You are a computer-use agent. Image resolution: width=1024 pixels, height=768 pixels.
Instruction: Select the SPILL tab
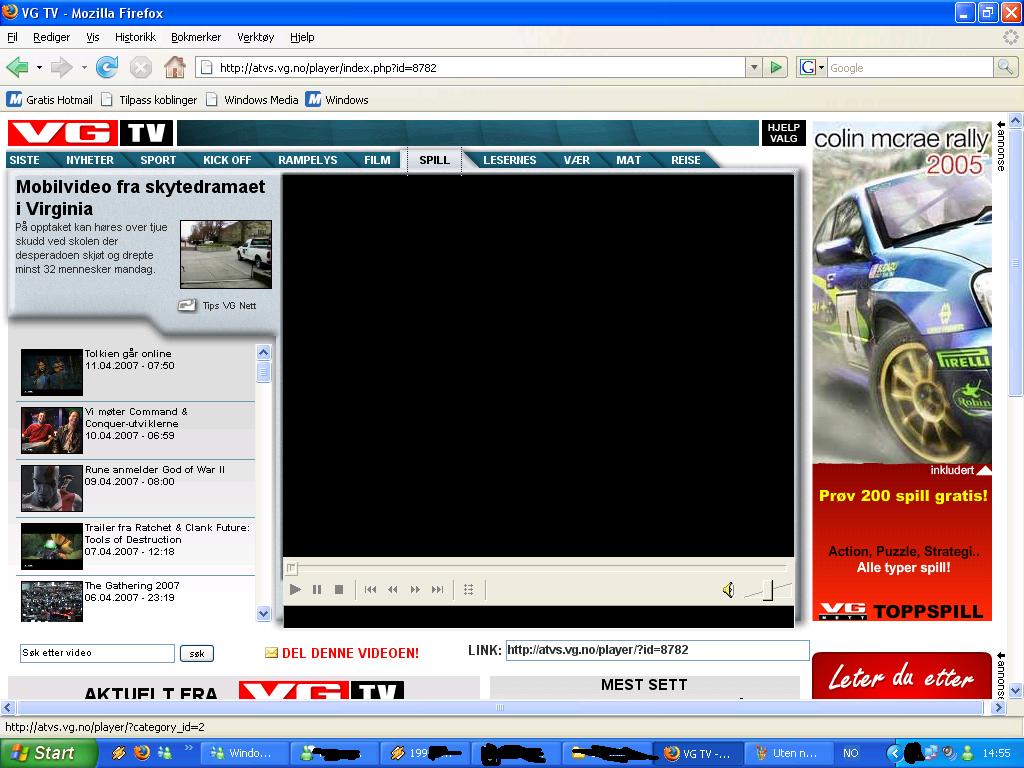pos(434,160)
